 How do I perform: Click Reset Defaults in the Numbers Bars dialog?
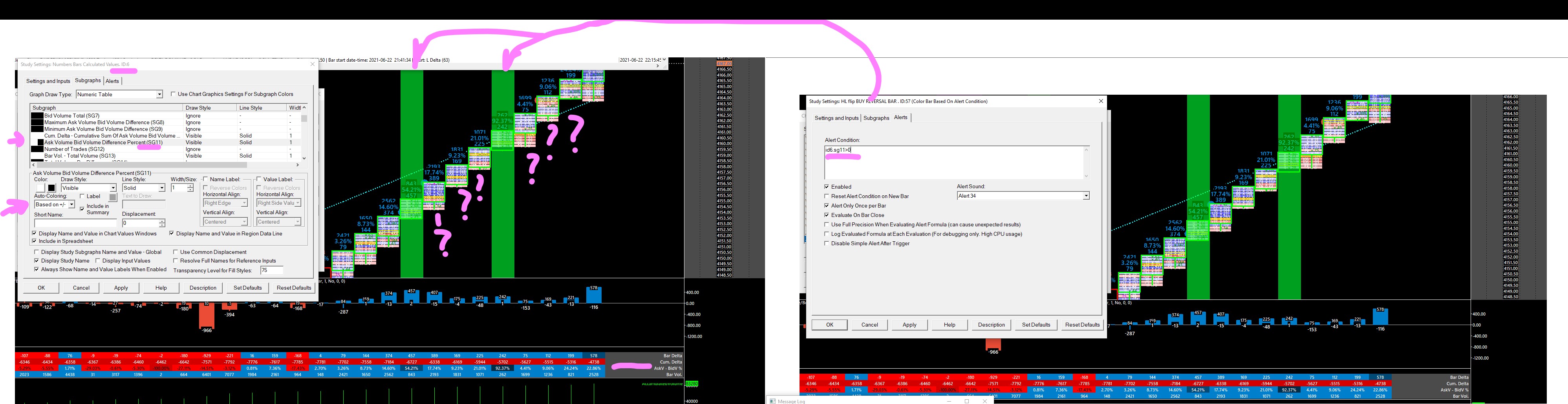coord(294,288)
